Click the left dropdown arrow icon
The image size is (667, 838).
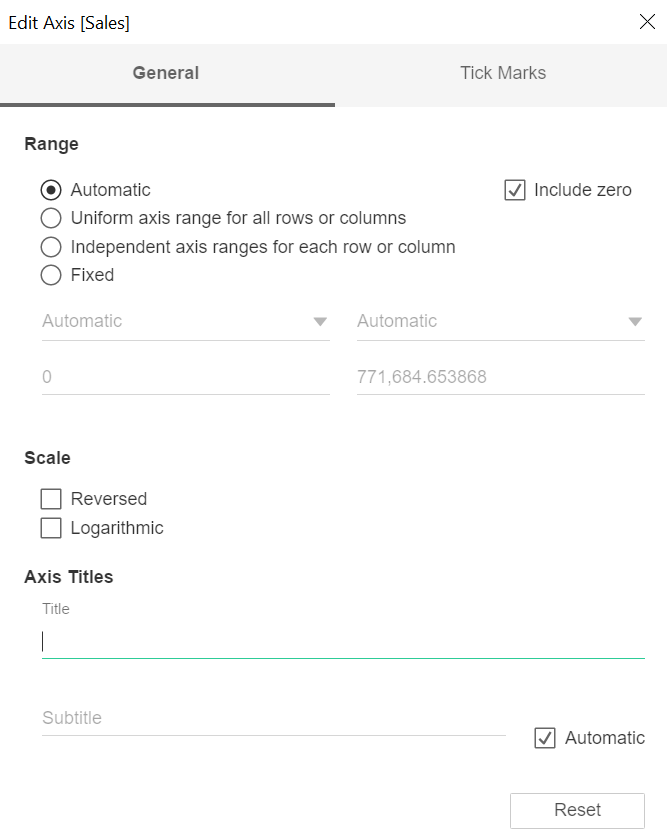click(x=320, y=322)
